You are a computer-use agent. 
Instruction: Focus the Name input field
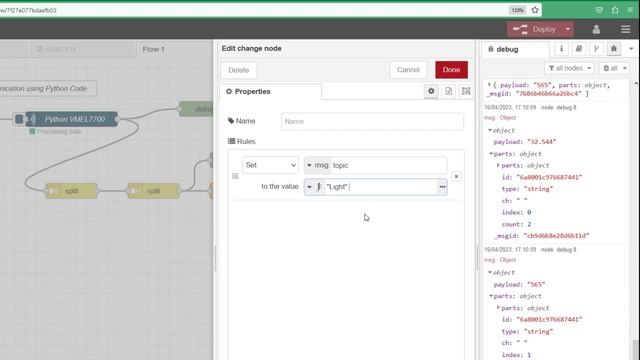tap(372, 121)
